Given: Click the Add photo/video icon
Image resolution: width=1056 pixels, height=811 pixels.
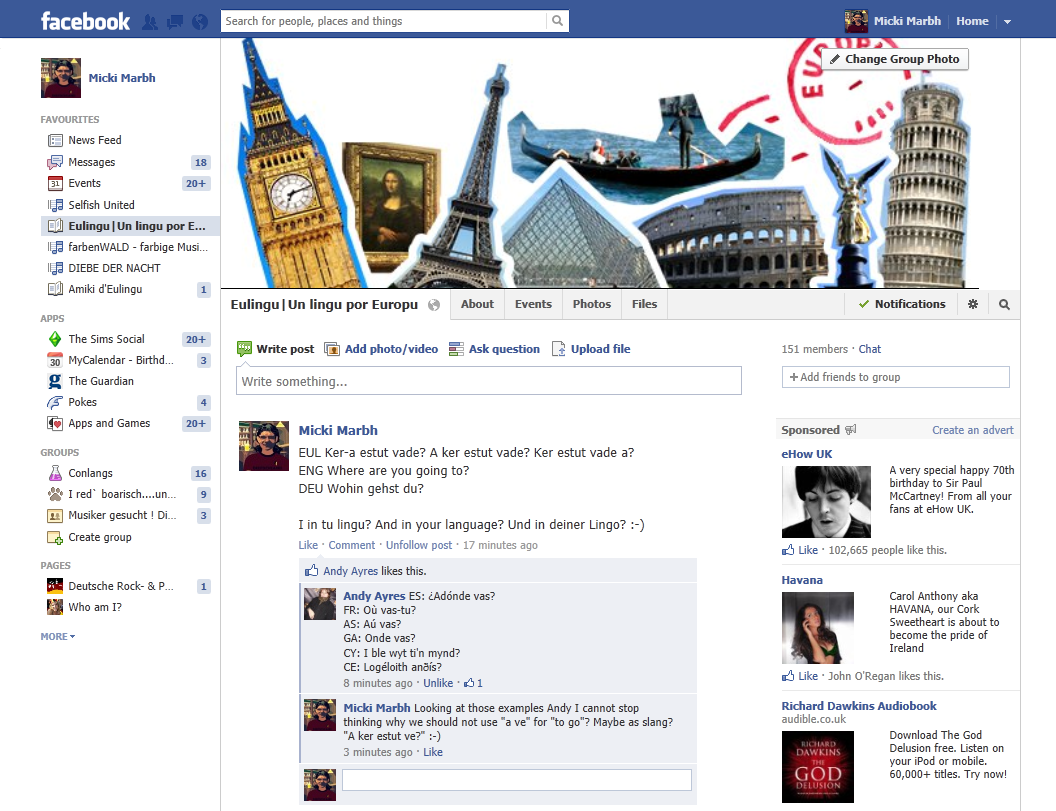Looking at the screenshot, I should click(x=332, y=349).
